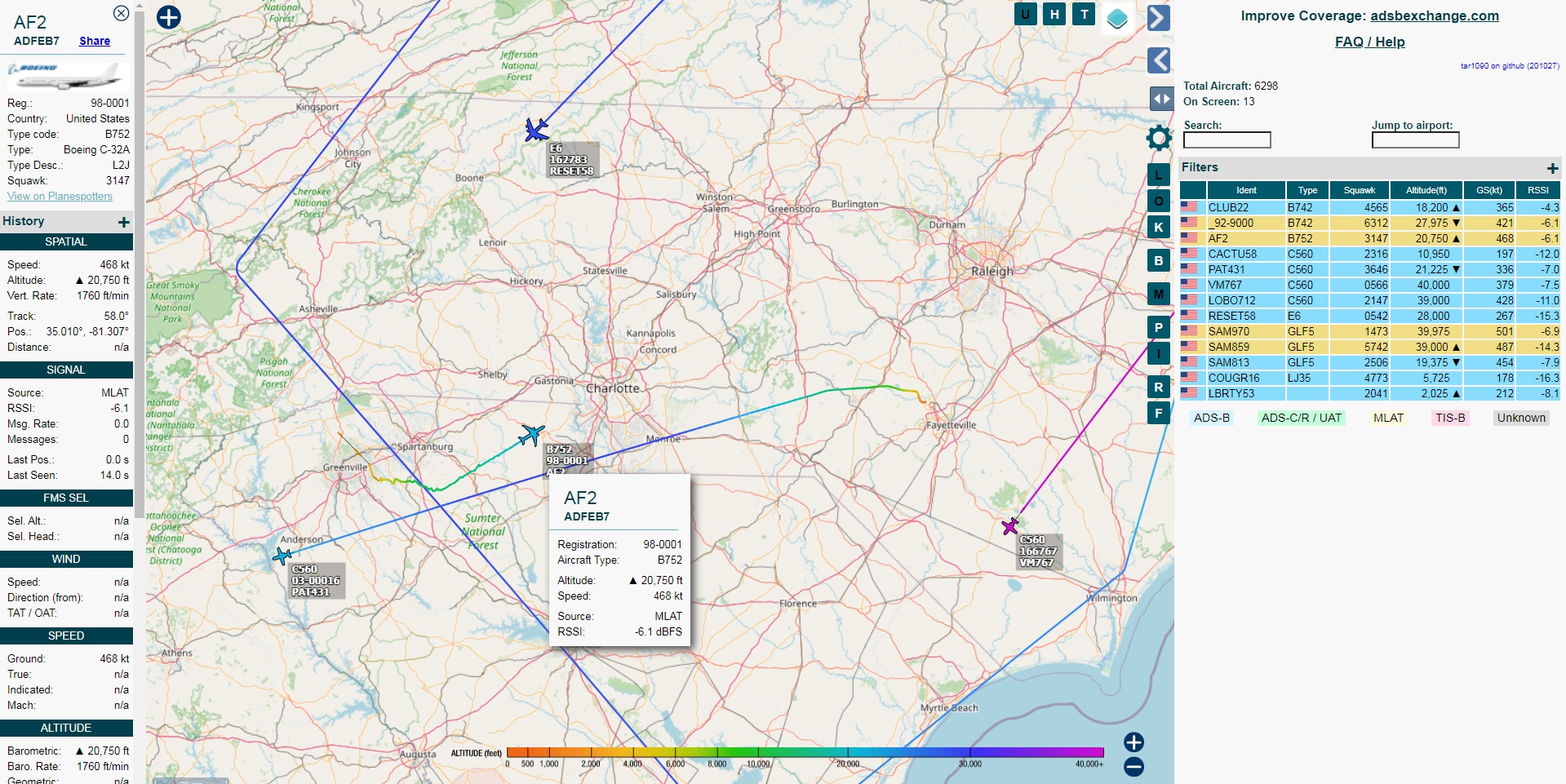Toggle the U map button
Screen dimensions: 1566x784
pos(1026,14)
